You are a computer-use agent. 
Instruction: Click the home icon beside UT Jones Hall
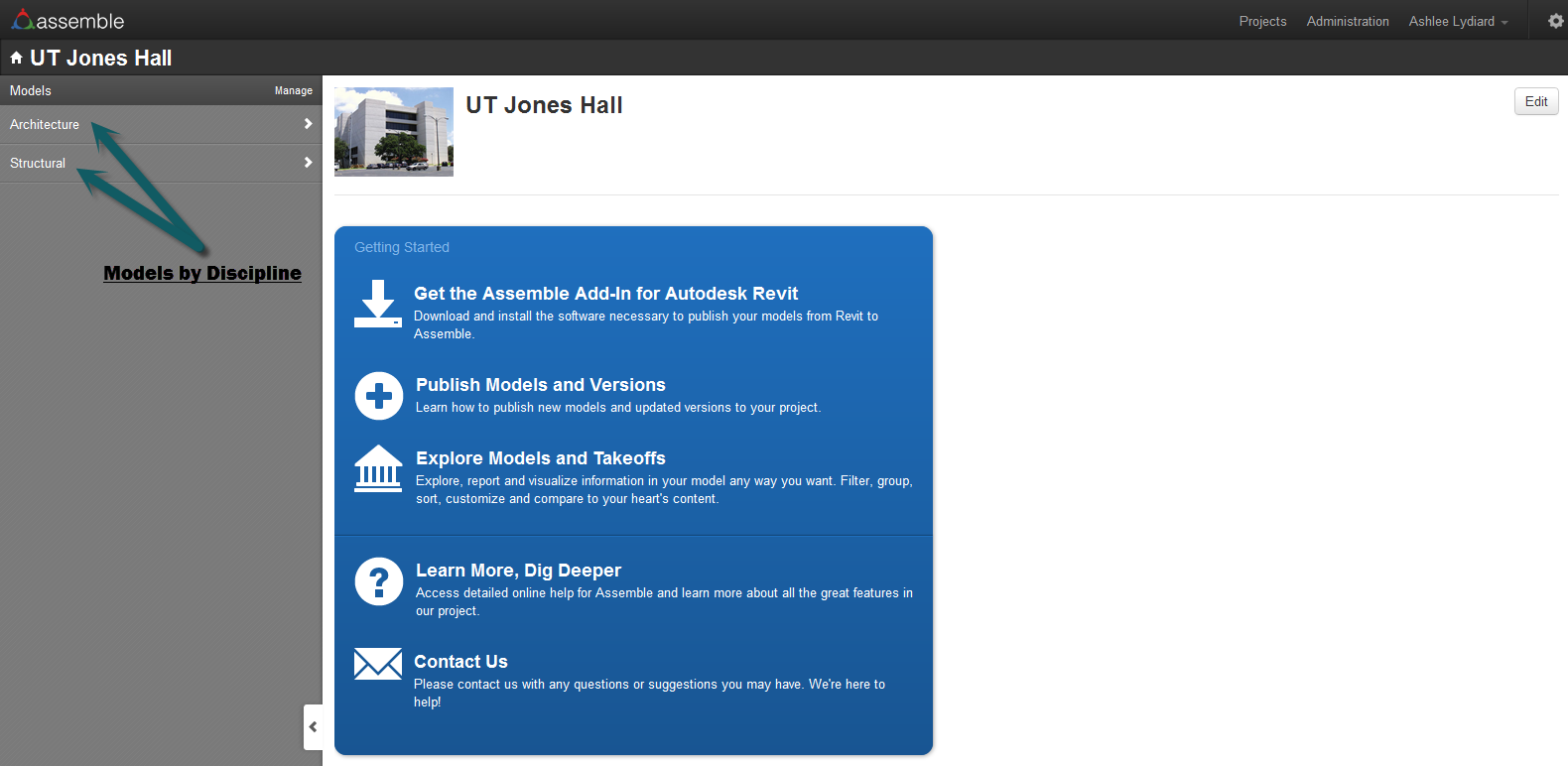16,58
